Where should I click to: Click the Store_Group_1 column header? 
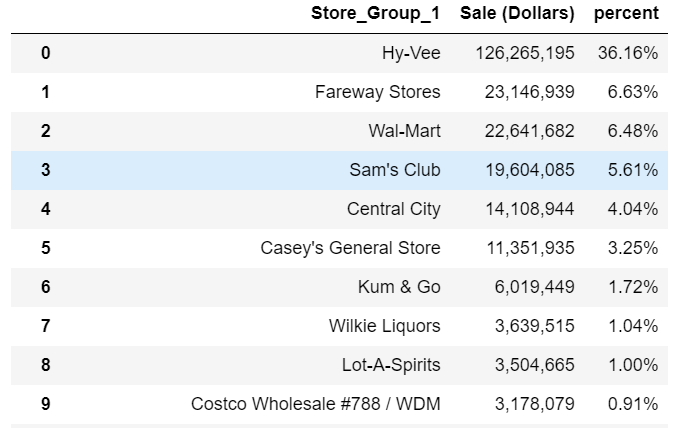[375, 14]
